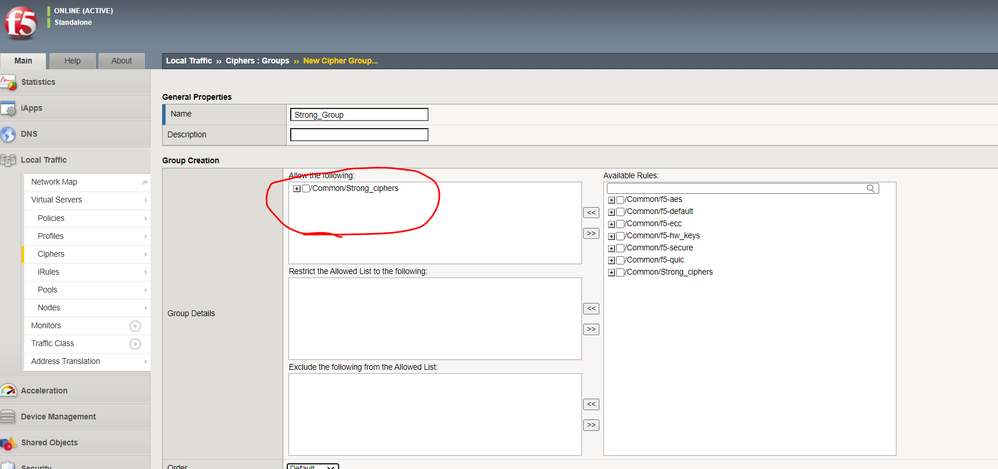Check the /Common/f5-default rule checkbox
The width and height of the screenshot is (998, 469).
coord(621,212)
